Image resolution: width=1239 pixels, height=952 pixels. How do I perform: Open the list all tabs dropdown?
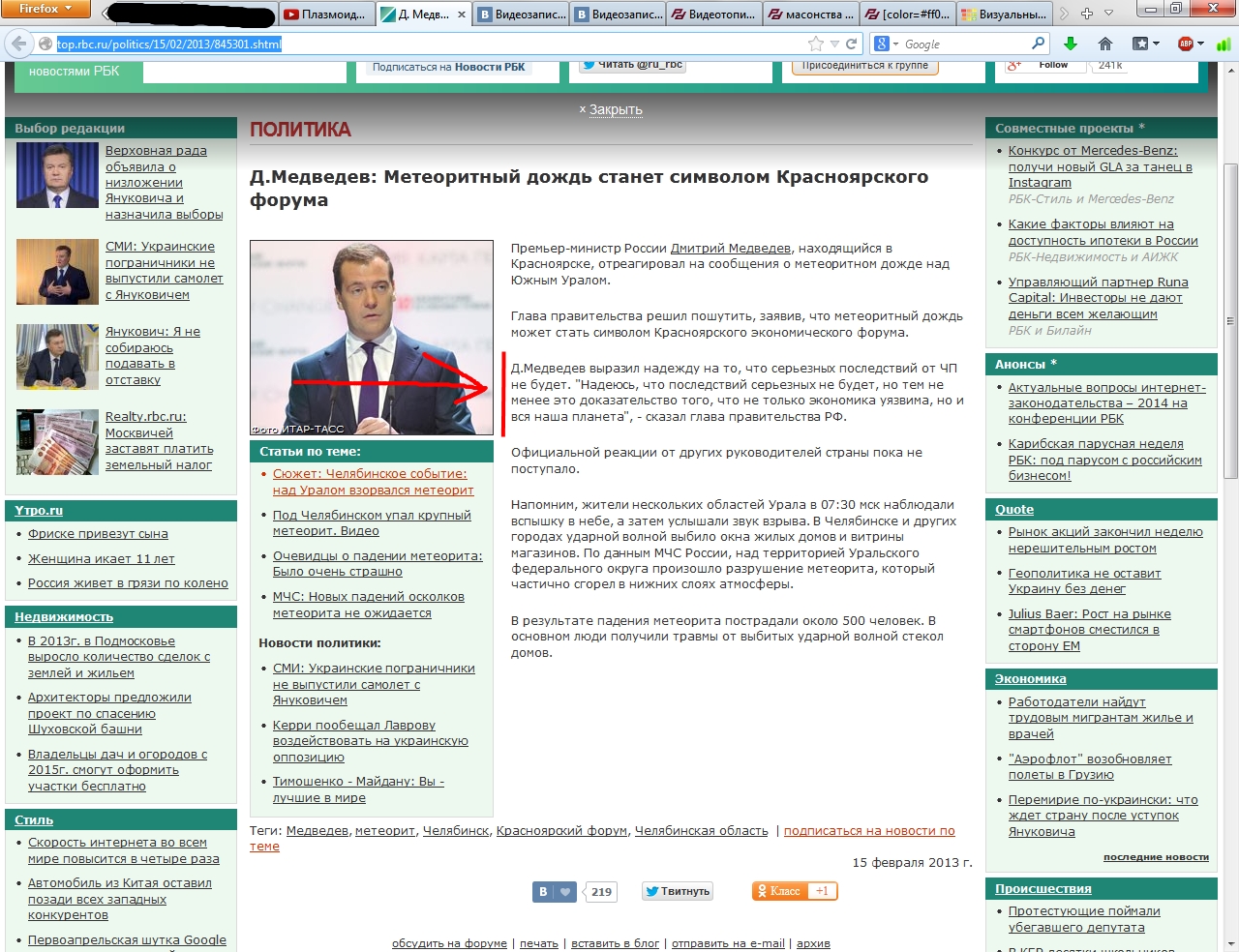pyautogui.click(x=1109, y=14)
